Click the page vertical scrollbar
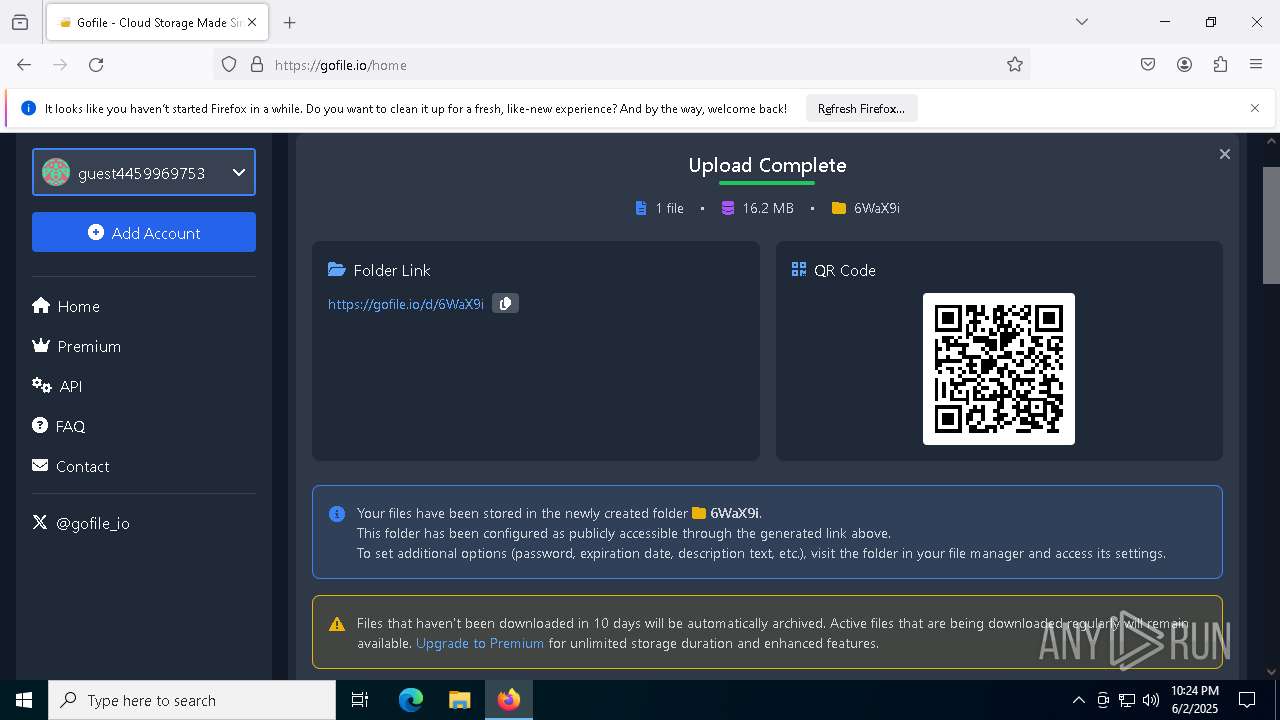 [1271, 225]
